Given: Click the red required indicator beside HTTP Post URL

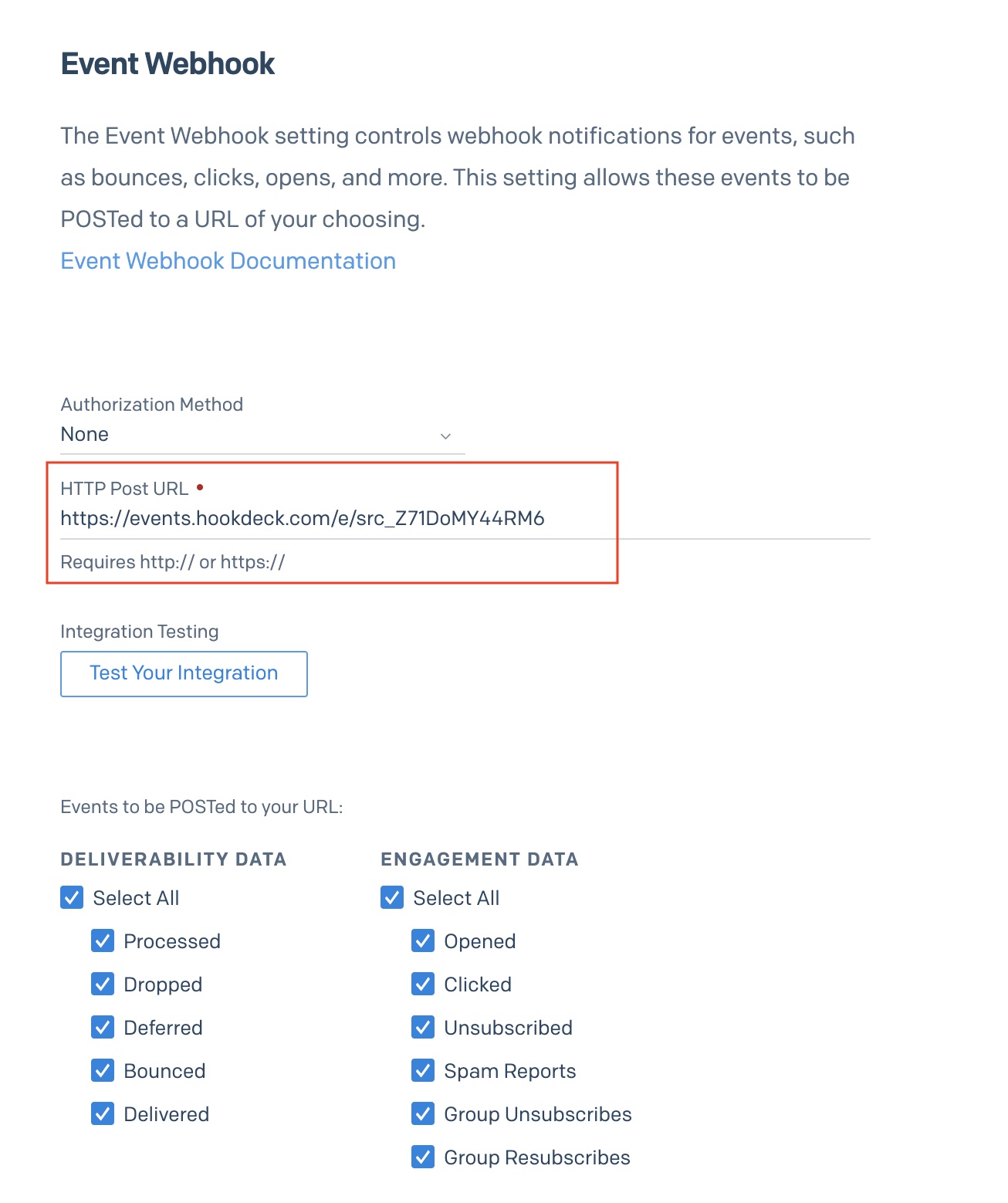Looking at the screenshot, I should tap(201, 486).
